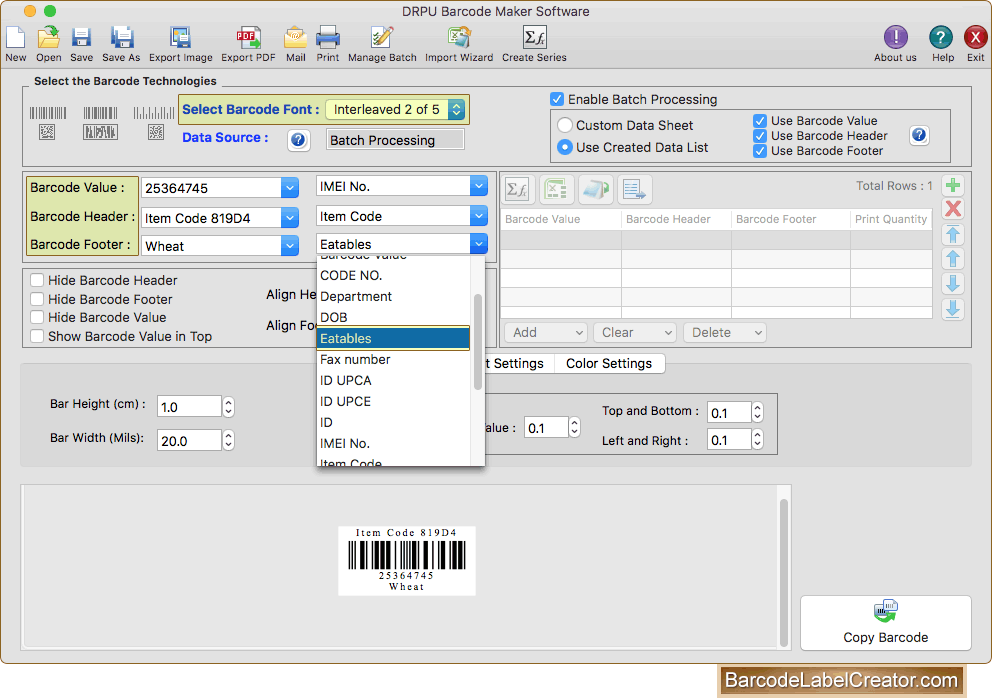This screenshot has width=992, height=698.
Task: Choose DOB from the list
Action: 394,317
